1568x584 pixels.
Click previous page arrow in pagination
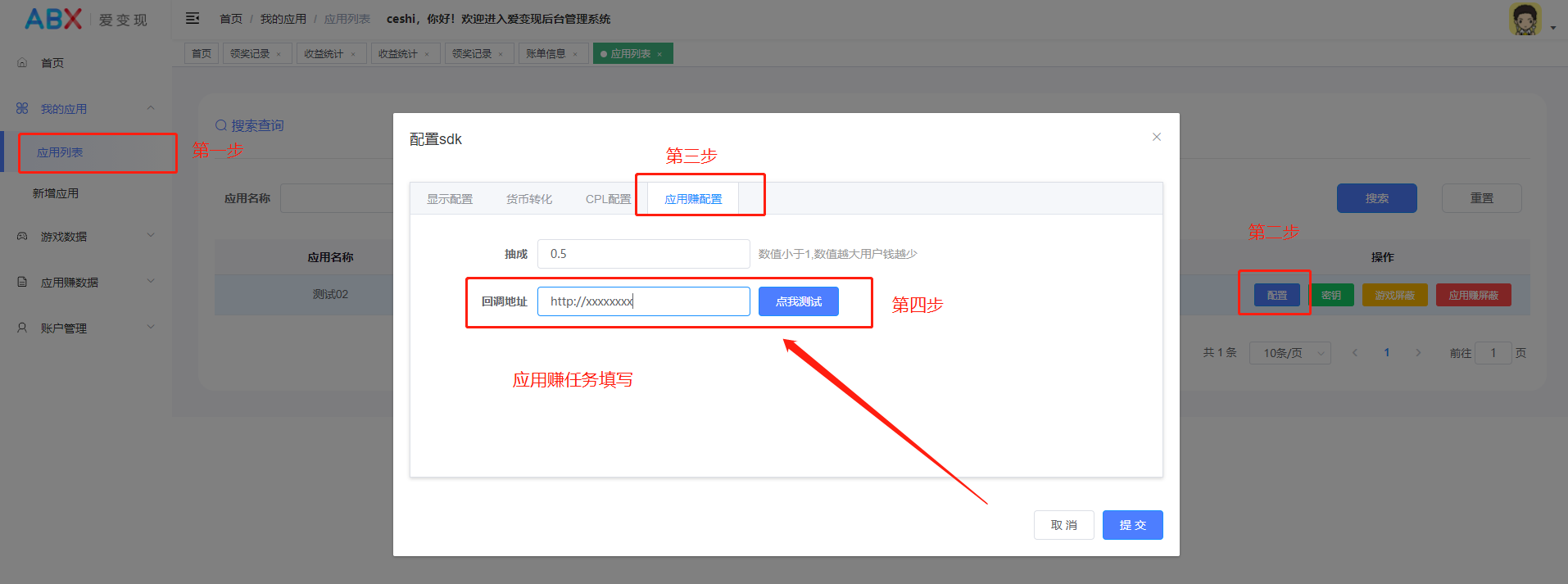[x=1355, y=353]
